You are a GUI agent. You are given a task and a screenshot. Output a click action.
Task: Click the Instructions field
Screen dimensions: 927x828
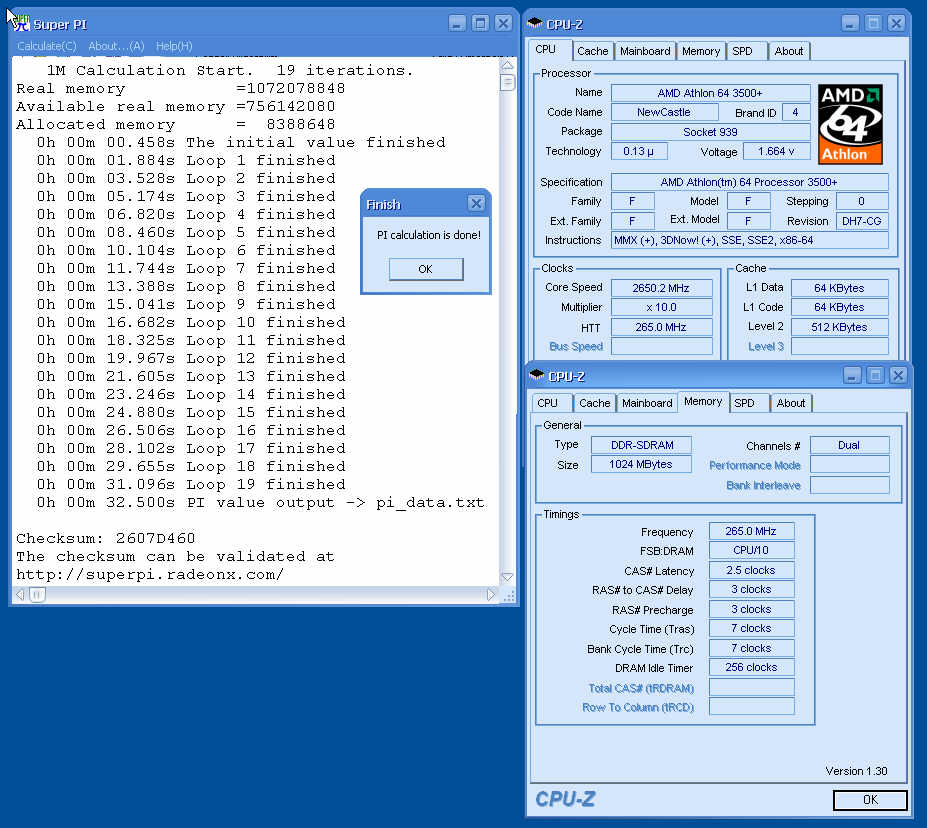point(749,240)
